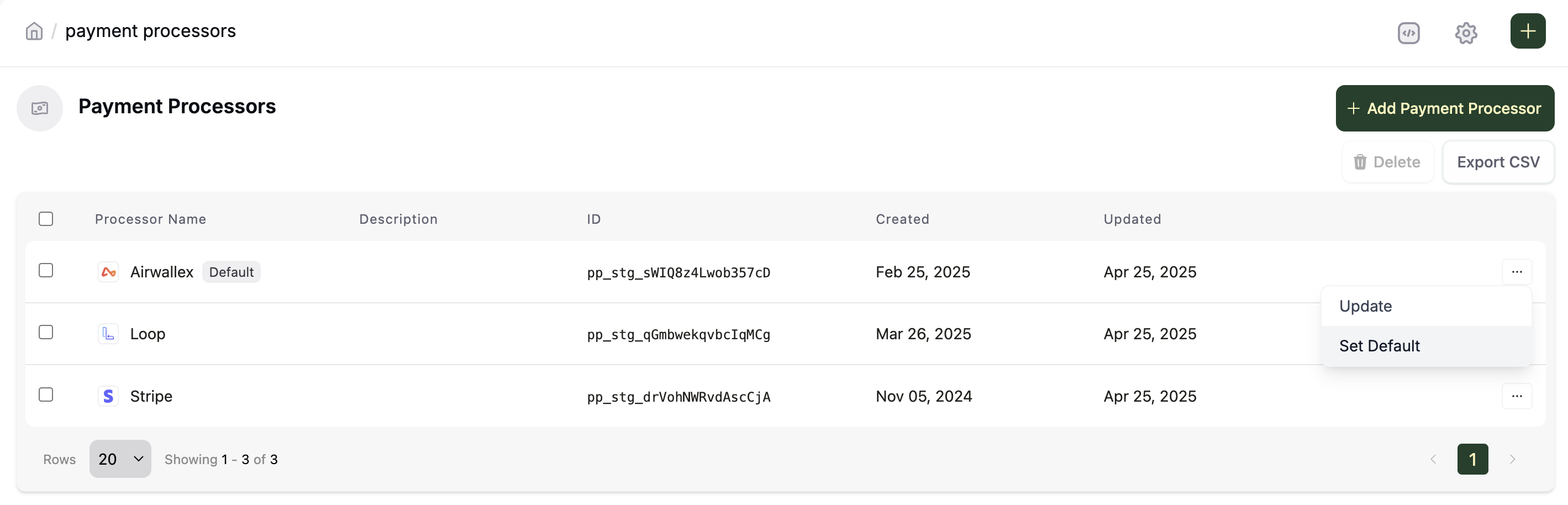Open the Rows per page dropdown
Image resolution: width=1568 pixels, height=505 pixels.
click(x=120, y=459)
